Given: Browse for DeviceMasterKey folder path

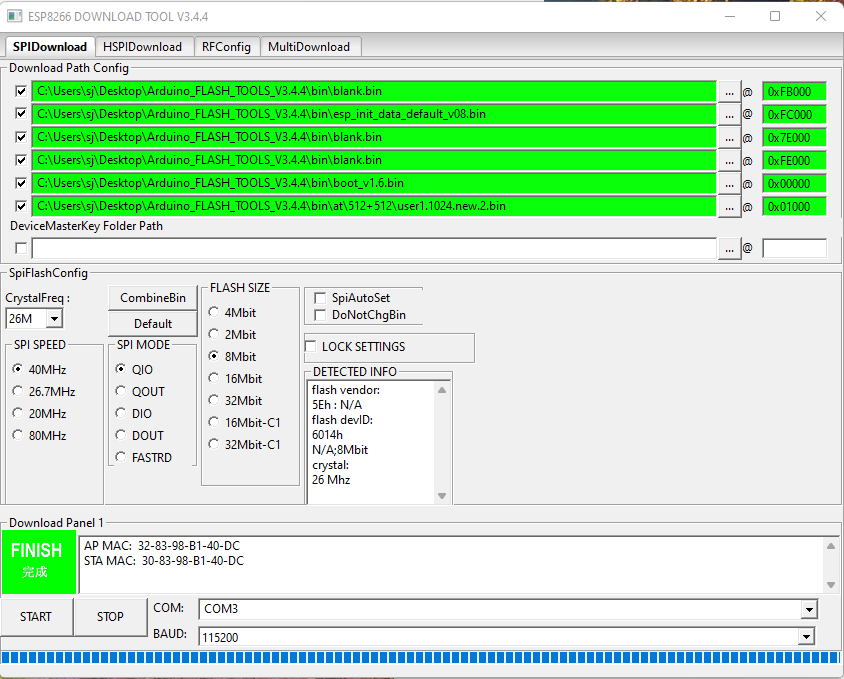Looking at the screenshot, I should pyautogui.click(x=729, y=248).
